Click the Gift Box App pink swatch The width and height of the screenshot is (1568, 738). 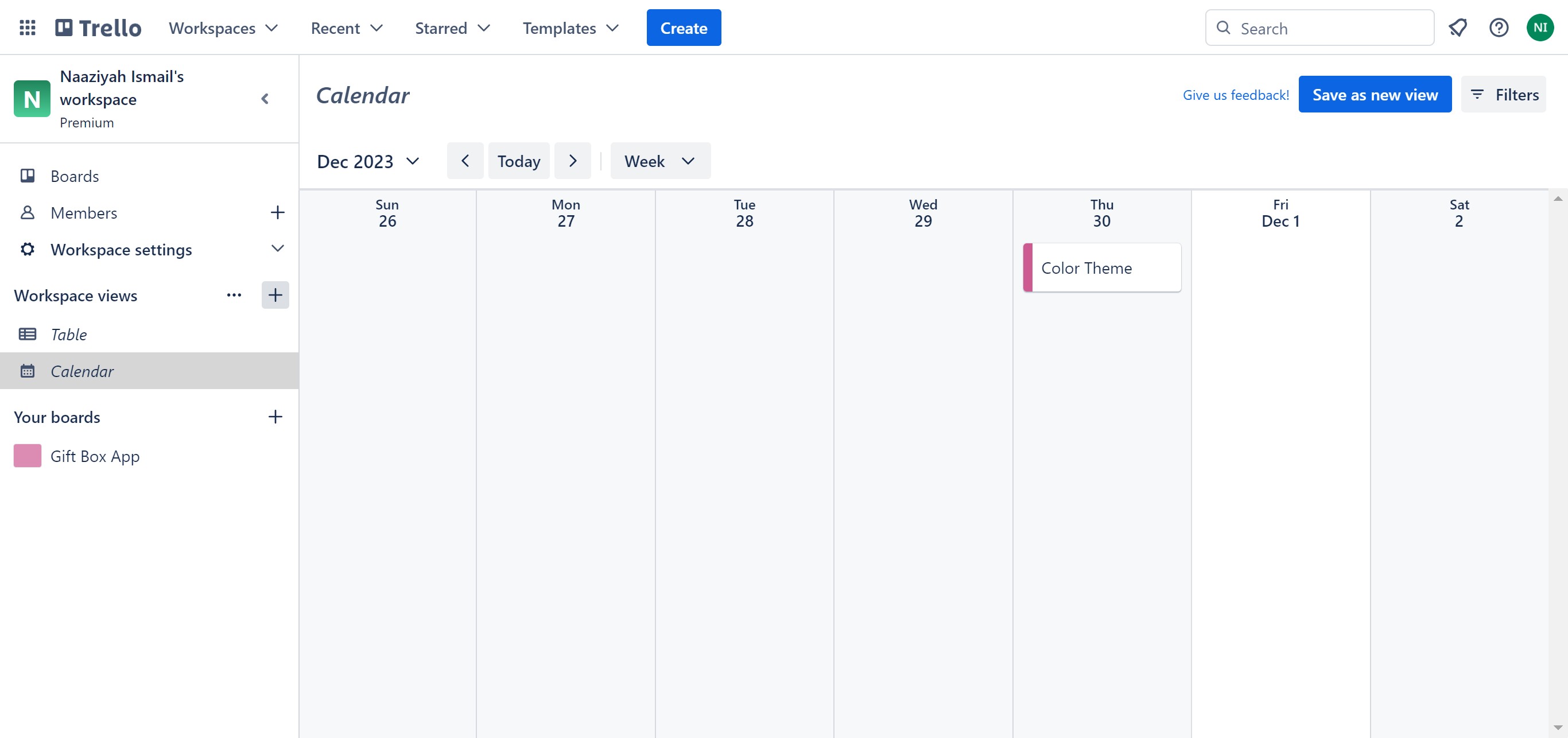pyautogui.click(x=28, y=456)
